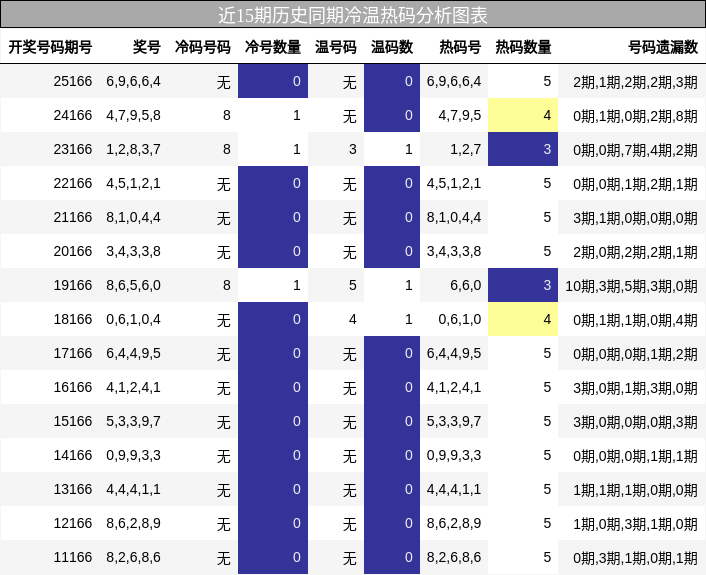This screenshot has width=706, height=575.
Task: Click period number 23166
Action: pyautogui.click(x=72, y=149)
